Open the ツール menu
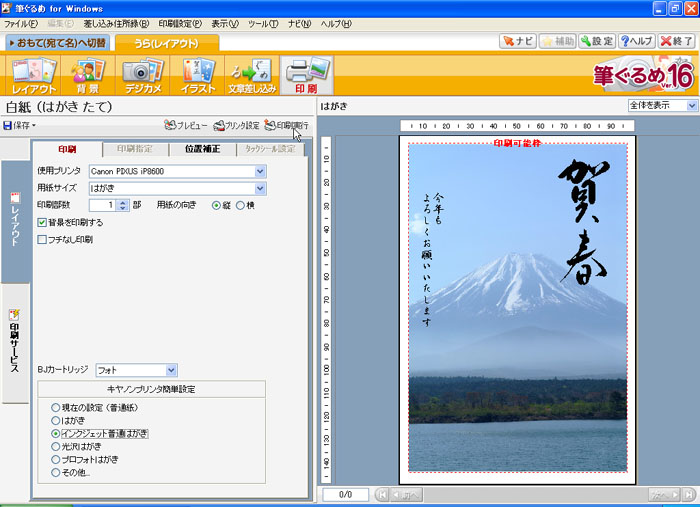 click(263, 23)
